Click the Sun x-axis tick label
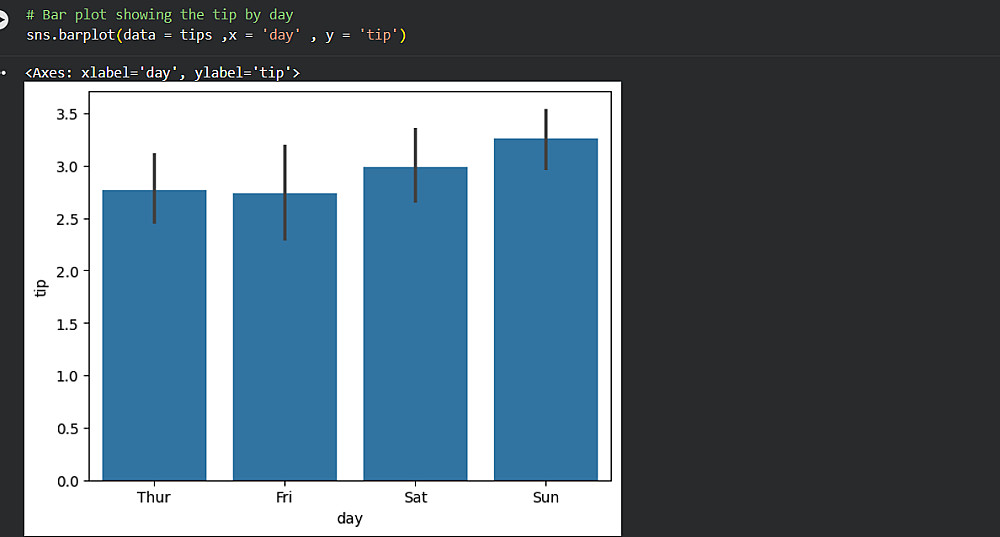The width and height of the screenshot is (1000, 537). point(546,497)
